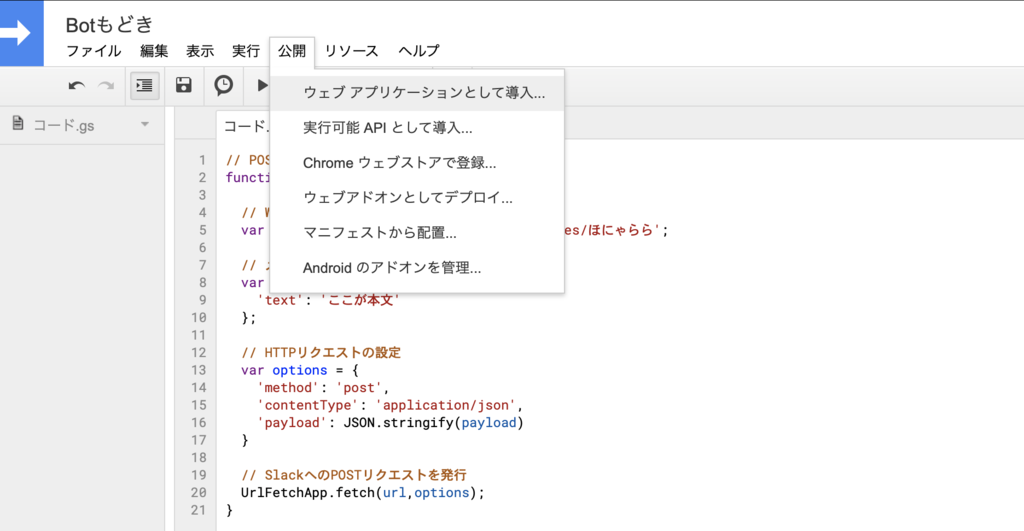Click ウェブアドオンとしてデプロイ menu item

pyautogui.click(x=408, y=198)
